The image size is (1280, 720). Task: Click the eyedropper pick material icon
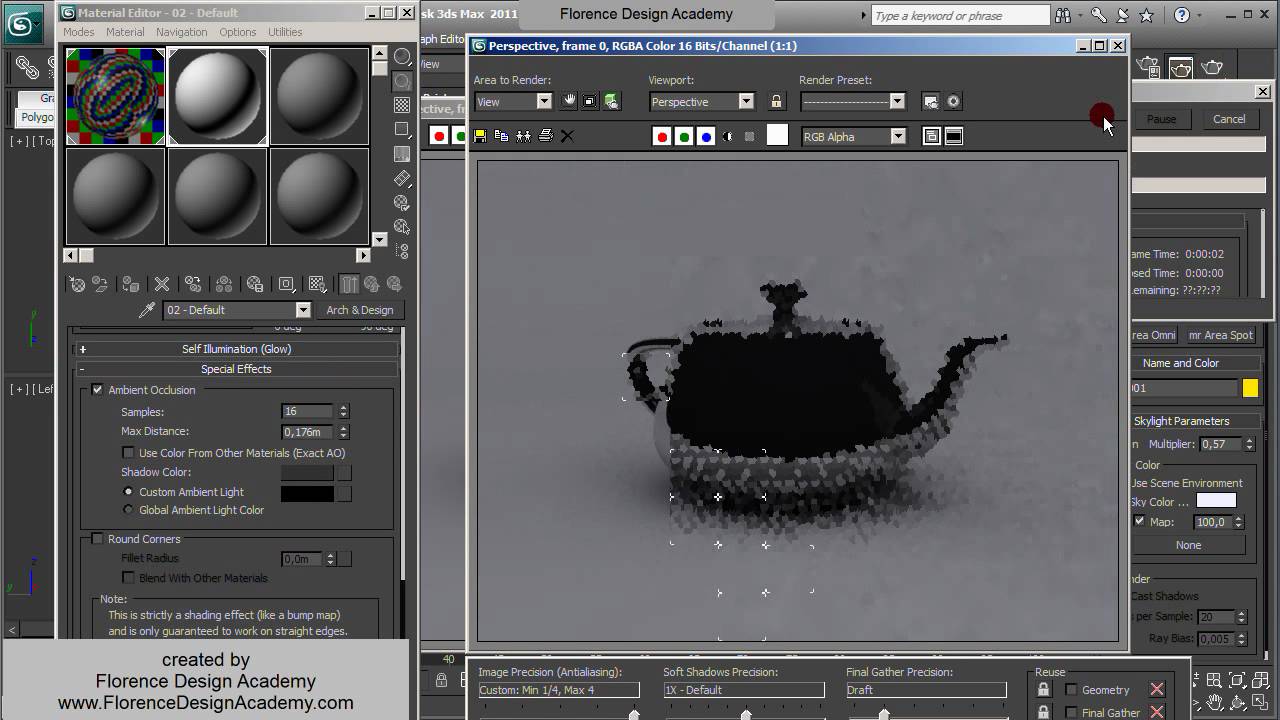click(147, 310)
